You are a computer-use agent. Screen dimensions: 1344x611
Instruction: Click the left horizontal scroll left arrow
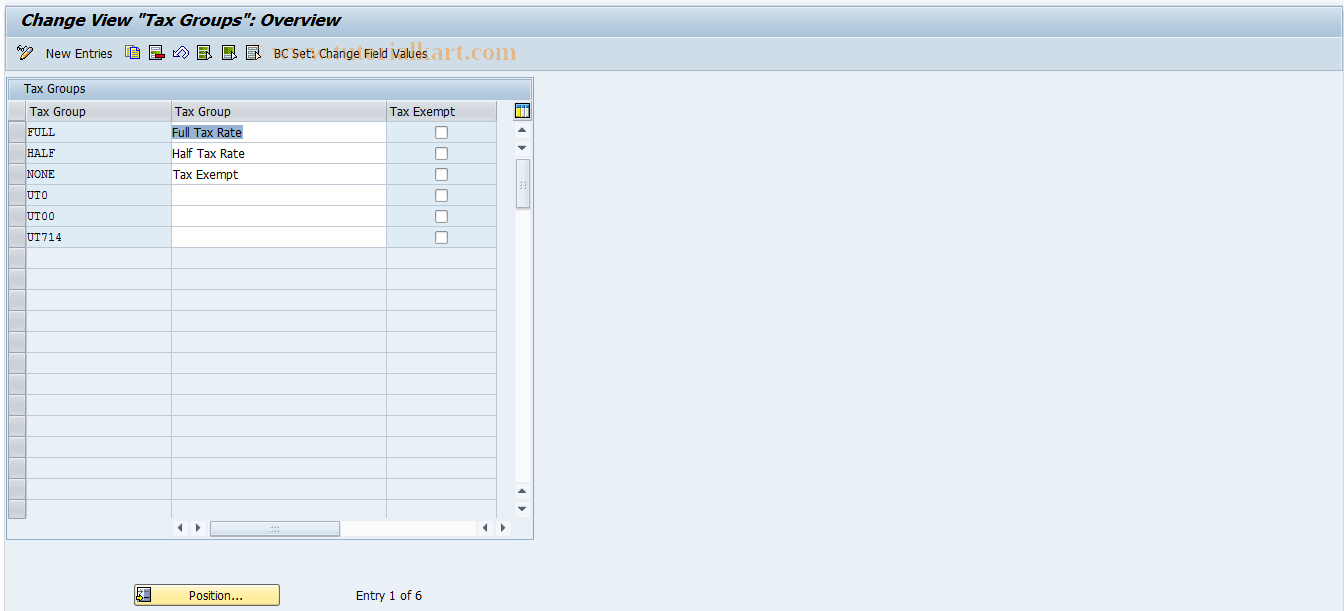pos(180,528)
